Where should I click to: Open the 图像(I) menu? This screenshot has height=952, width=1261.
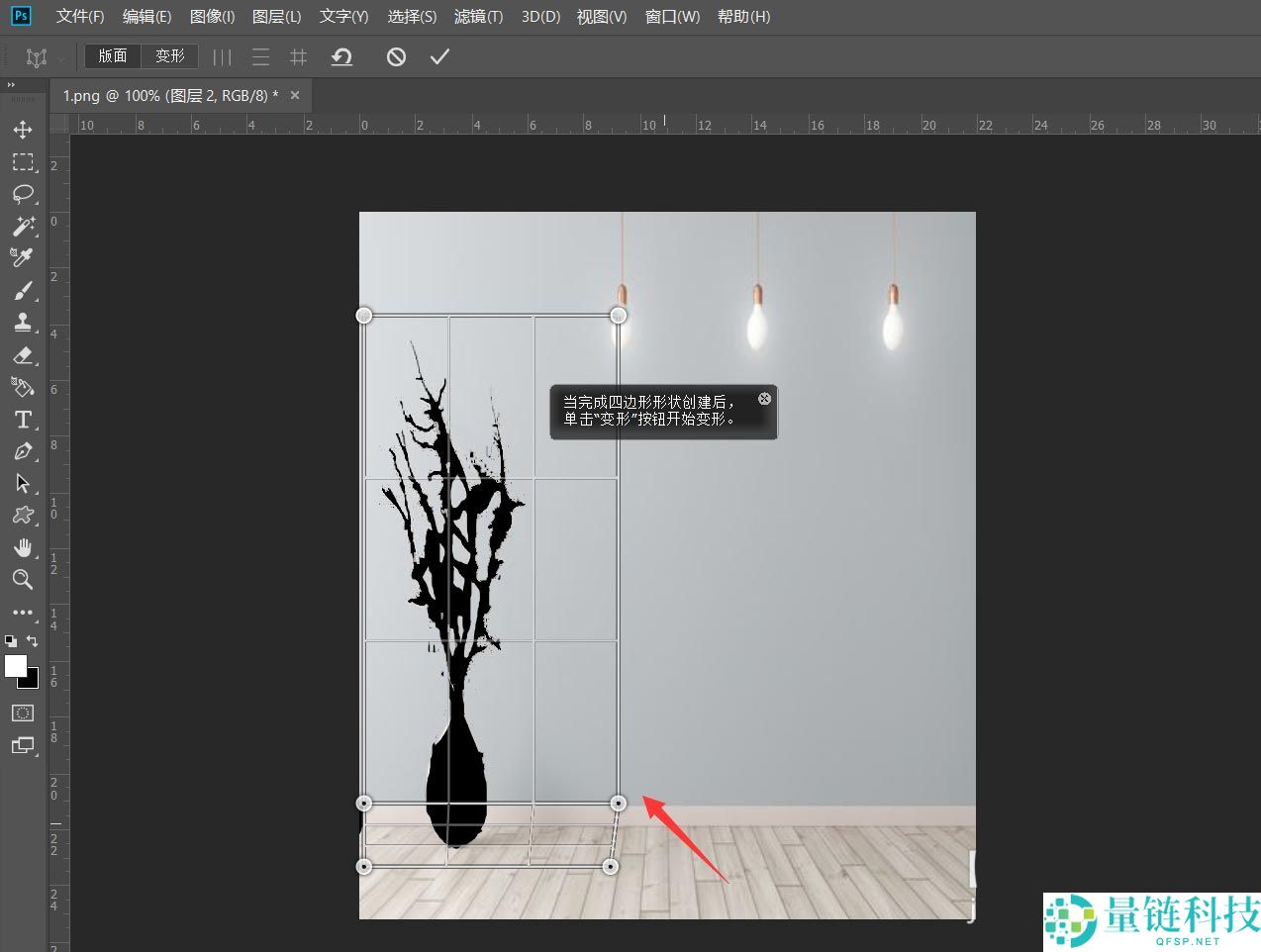click(212, 17)
